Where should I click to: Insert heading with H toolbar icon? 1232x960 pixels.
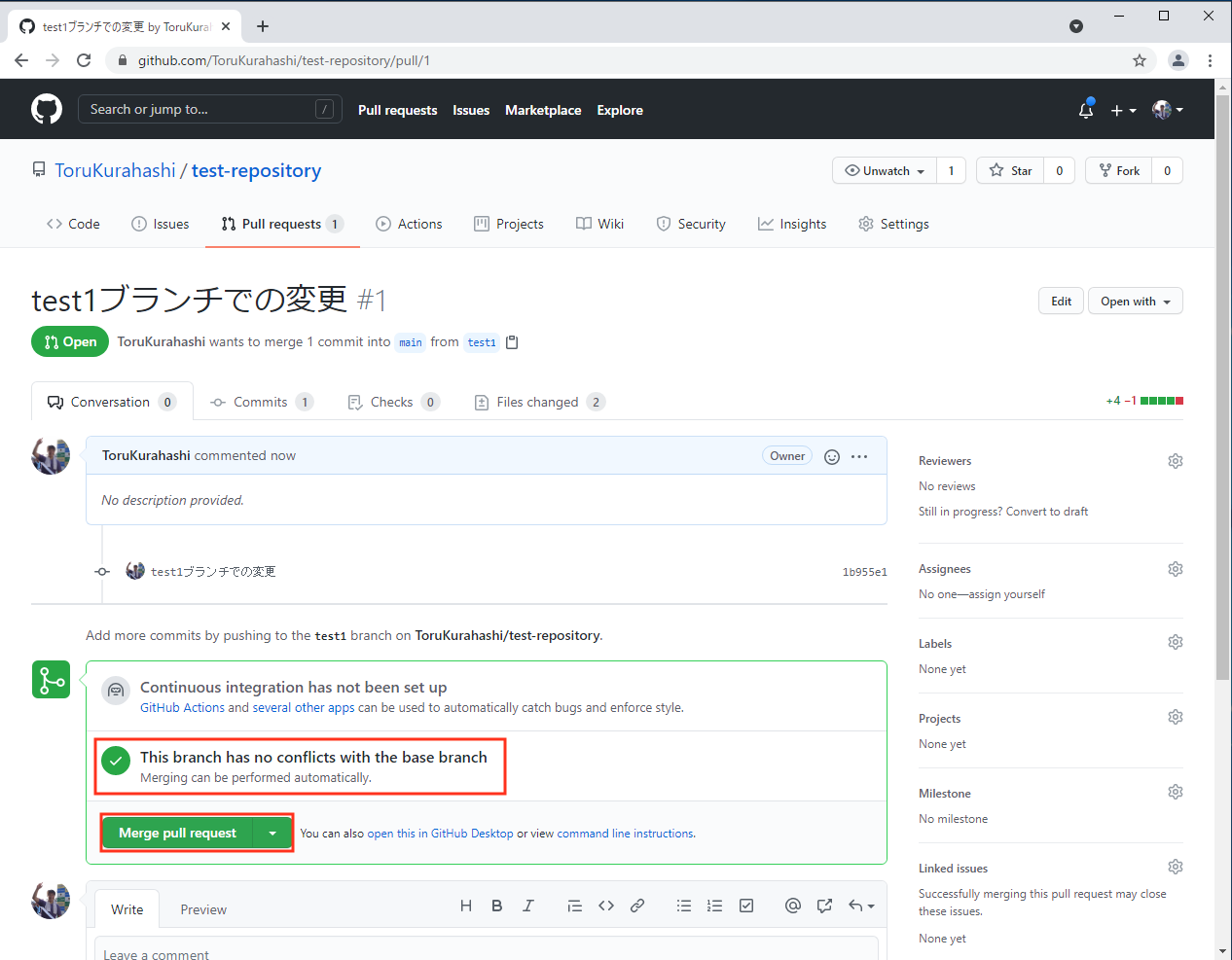[x=466, y=906]
